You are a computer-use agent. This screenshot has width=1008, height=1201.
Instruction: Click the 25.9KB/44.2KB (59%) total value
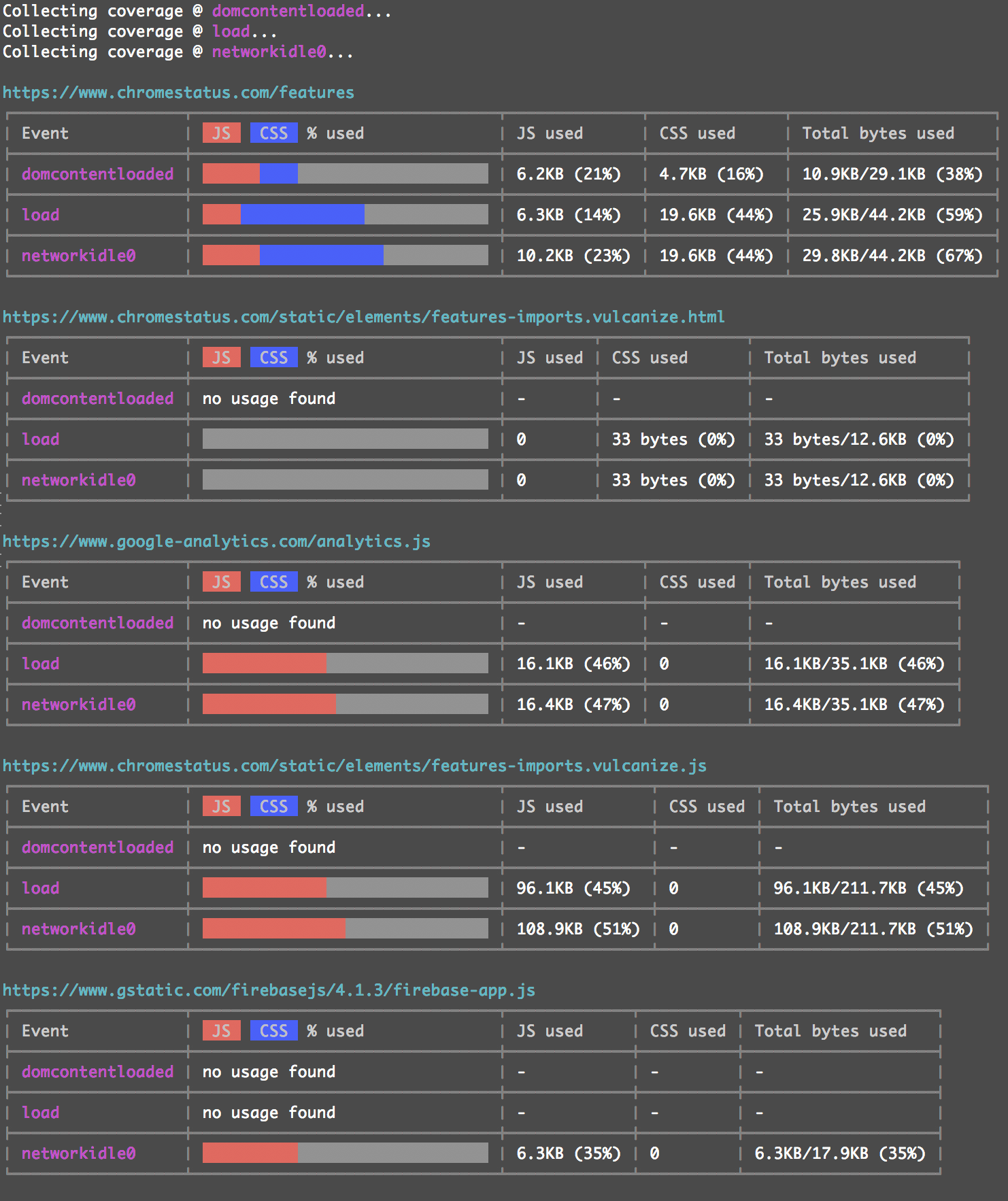tap(892, 215)
